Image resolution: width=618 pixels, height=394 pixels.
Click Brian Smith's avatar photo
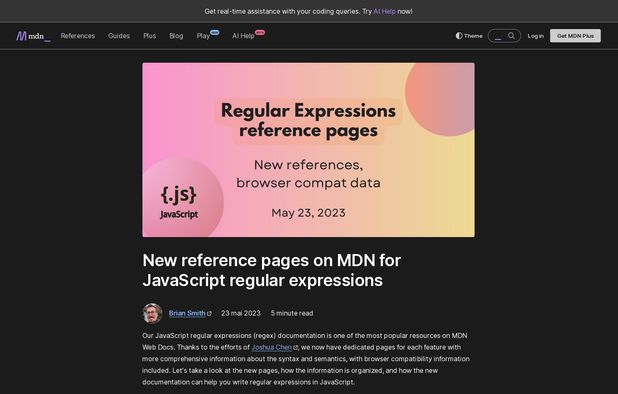152,313
